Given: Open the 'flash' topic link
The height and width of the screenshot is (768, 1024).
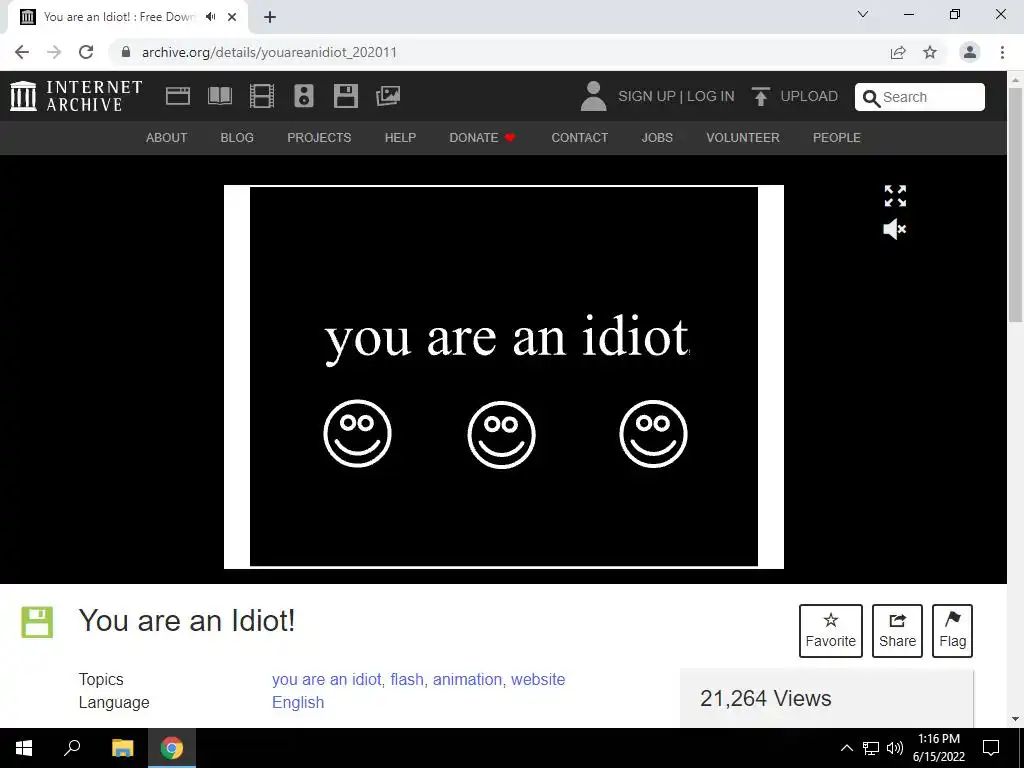Looking at the screenshot, I should tap(407, 679).
